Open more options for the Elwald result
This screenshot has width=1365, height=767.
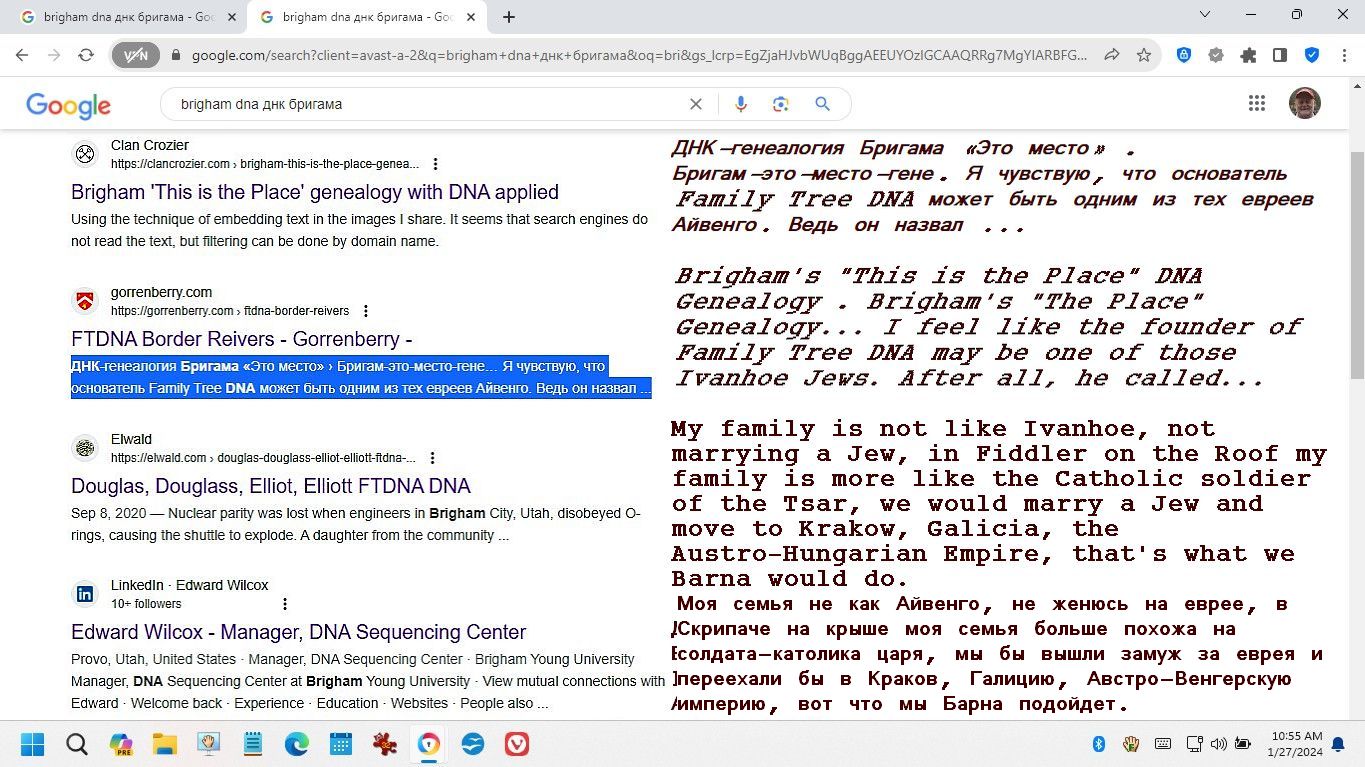[x=432, y=458]
